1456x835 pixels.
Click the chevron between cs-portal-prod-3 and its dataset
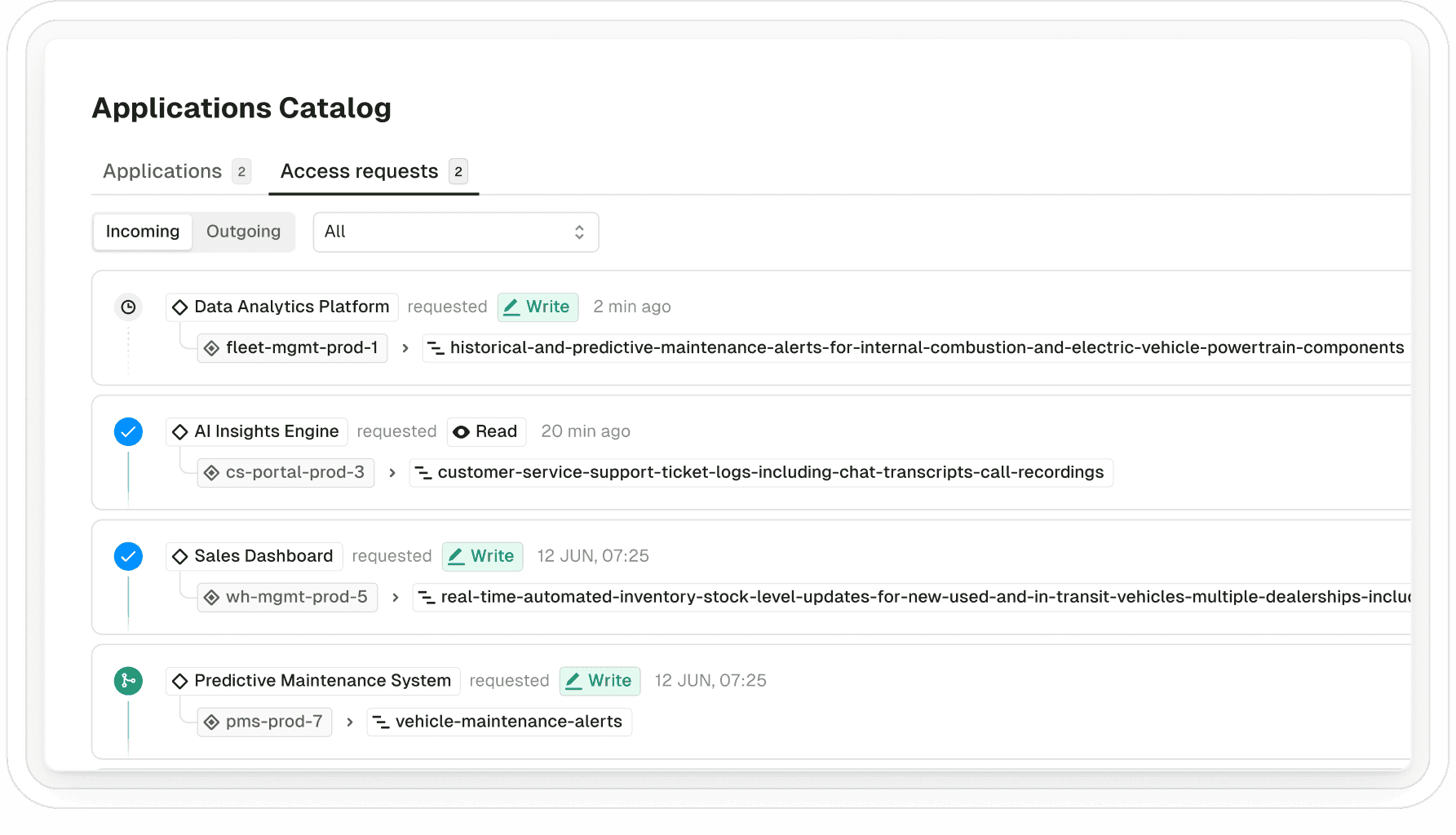(x=392, y=472)
